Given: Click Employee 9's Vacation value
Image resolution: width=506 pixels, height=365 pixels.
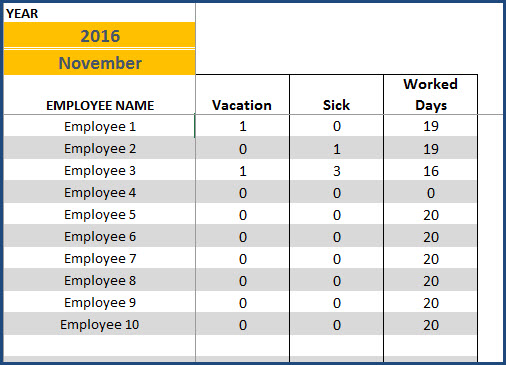Looking at the screenshot, I should tap(242, 302).
